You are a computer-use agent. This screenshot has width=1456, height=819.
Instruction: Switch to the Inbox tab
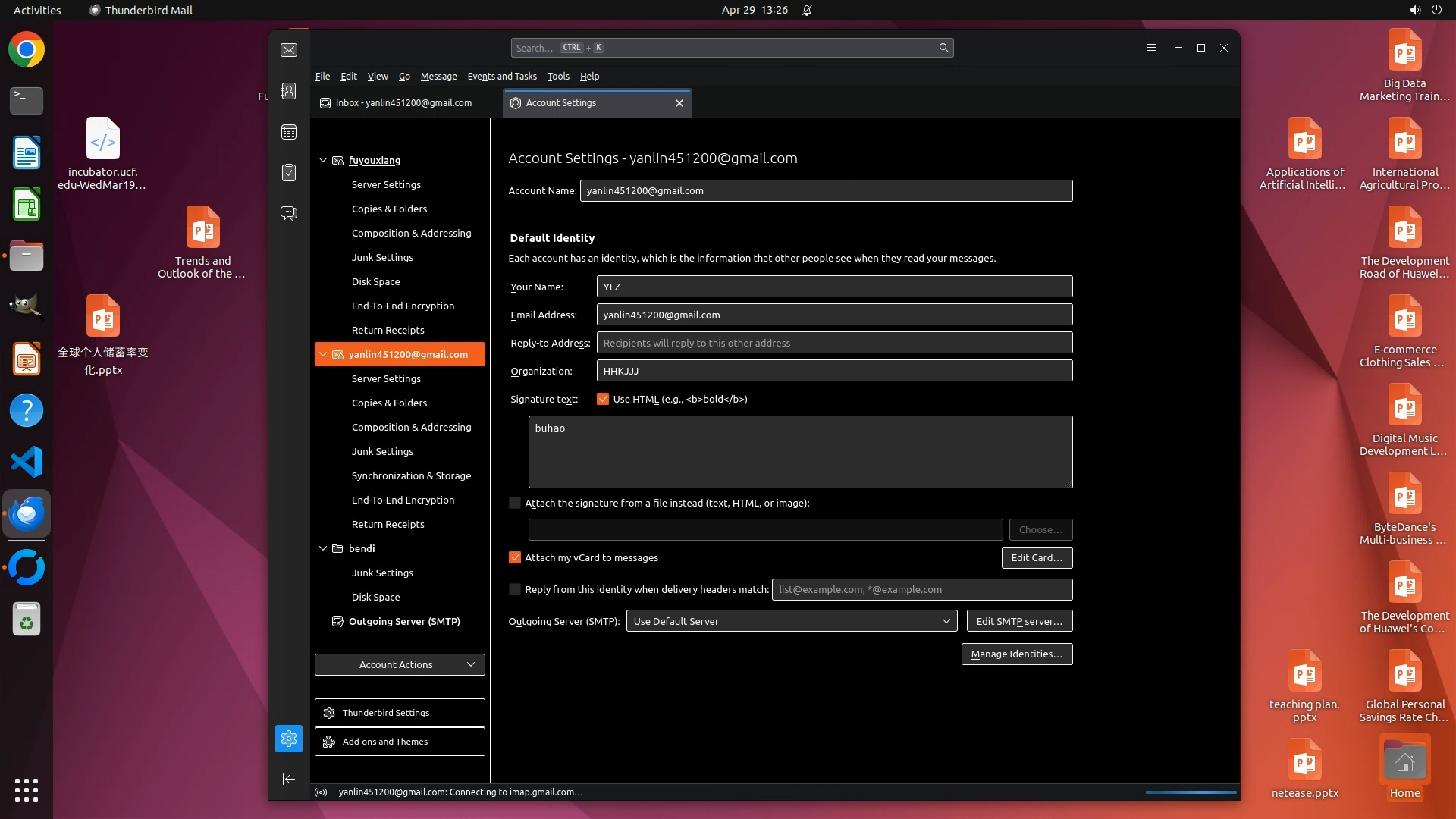(x=403, y=103)
